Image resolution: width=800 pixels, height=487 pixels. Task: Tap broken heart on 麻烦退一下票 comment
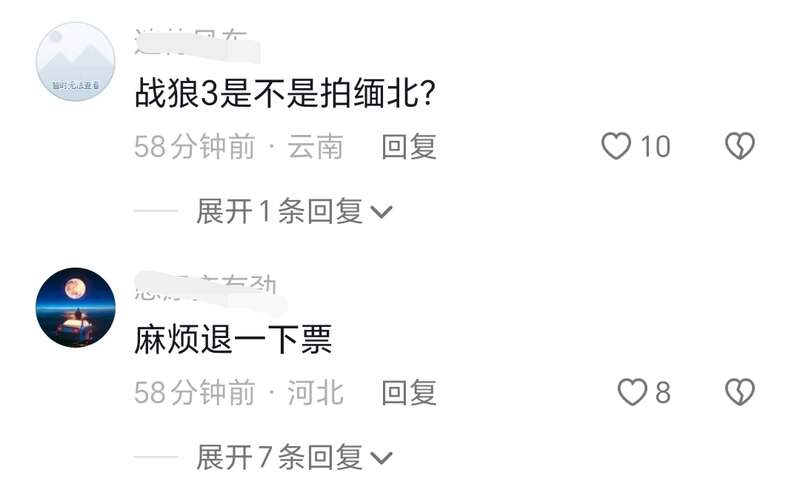click(740, 392)
